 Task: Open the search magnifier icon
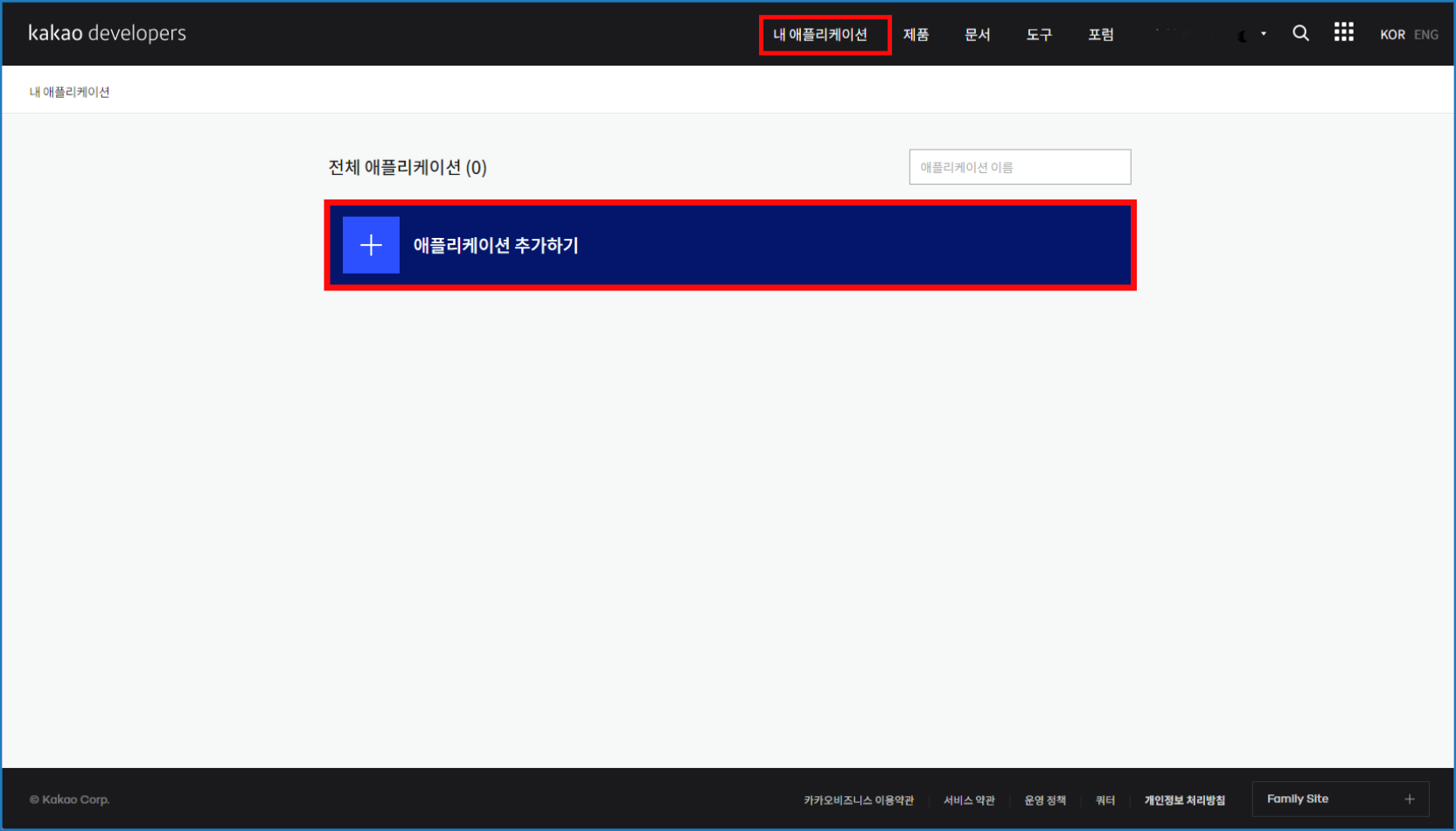(x=1300, y=33)
